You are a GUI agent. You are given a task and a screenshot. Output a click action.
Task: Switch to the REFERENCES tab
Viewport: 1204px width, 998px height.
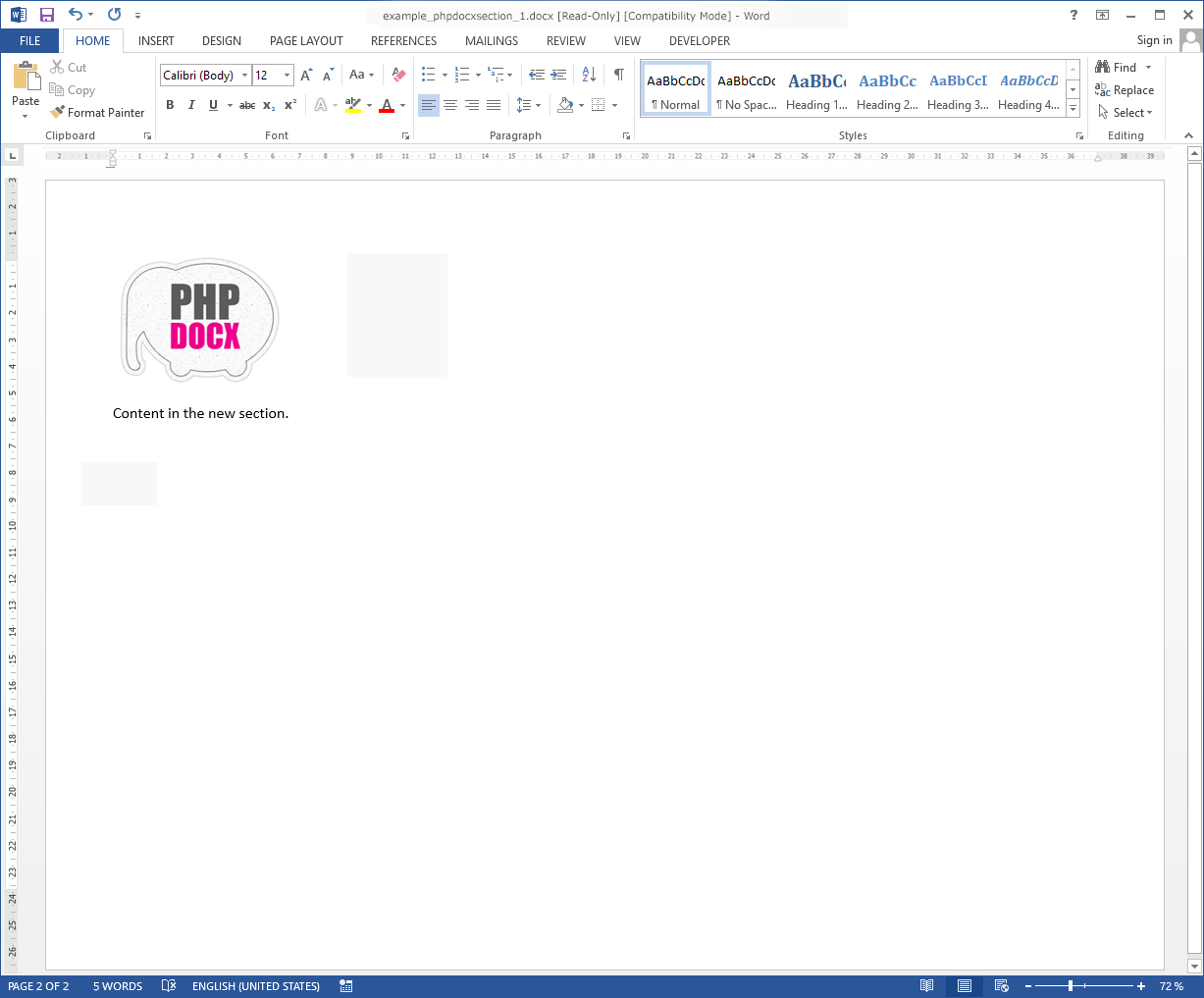coord(403,41)
